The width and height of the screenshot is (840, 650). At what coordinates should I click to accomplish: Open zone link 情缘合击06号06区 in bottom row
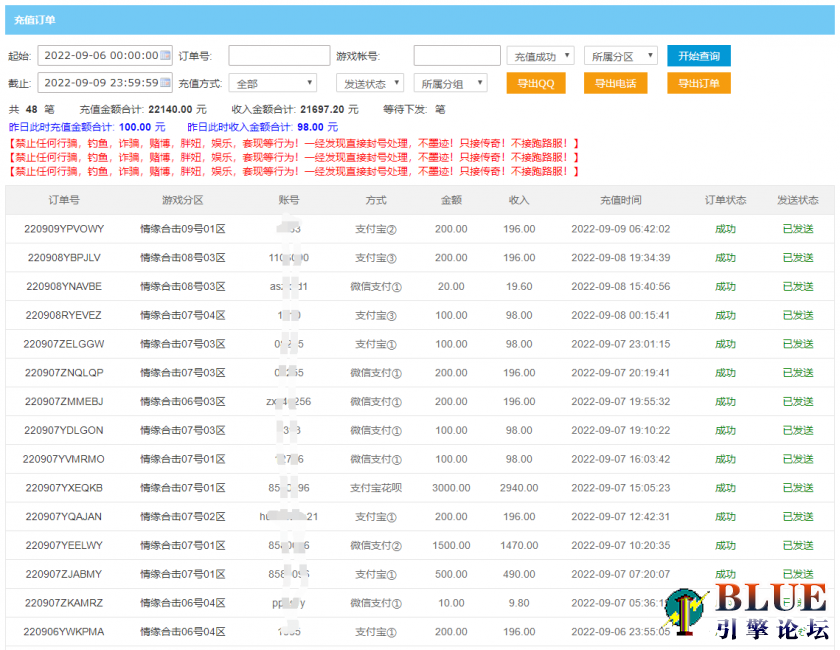click(184, 632)
